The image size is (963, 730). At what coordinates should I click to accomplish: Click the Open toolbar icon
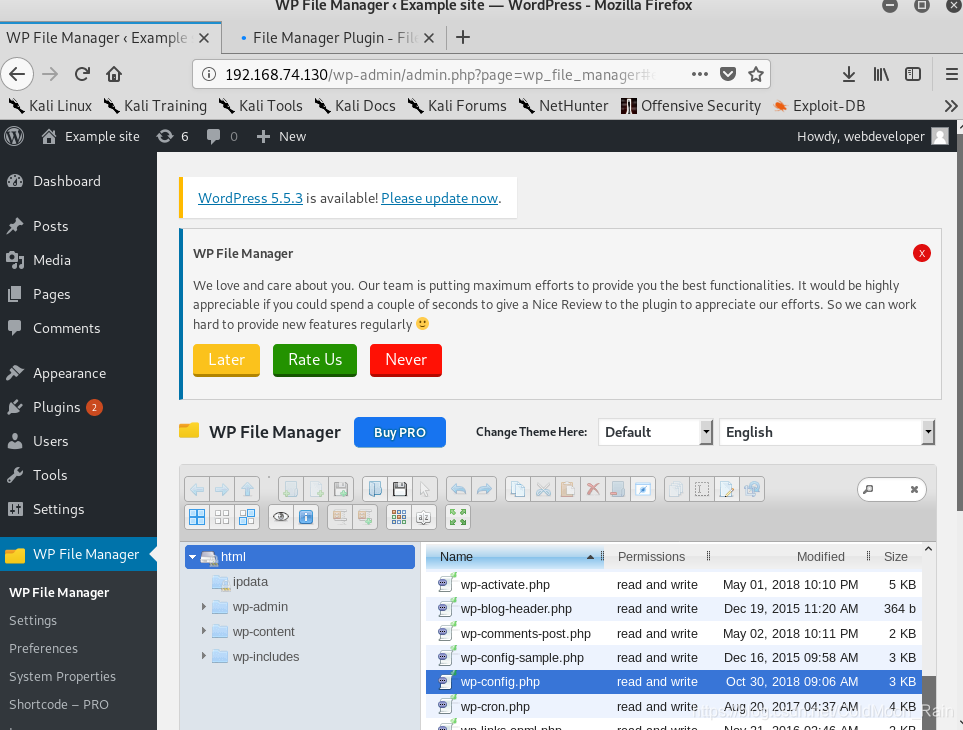coord(375,489)
